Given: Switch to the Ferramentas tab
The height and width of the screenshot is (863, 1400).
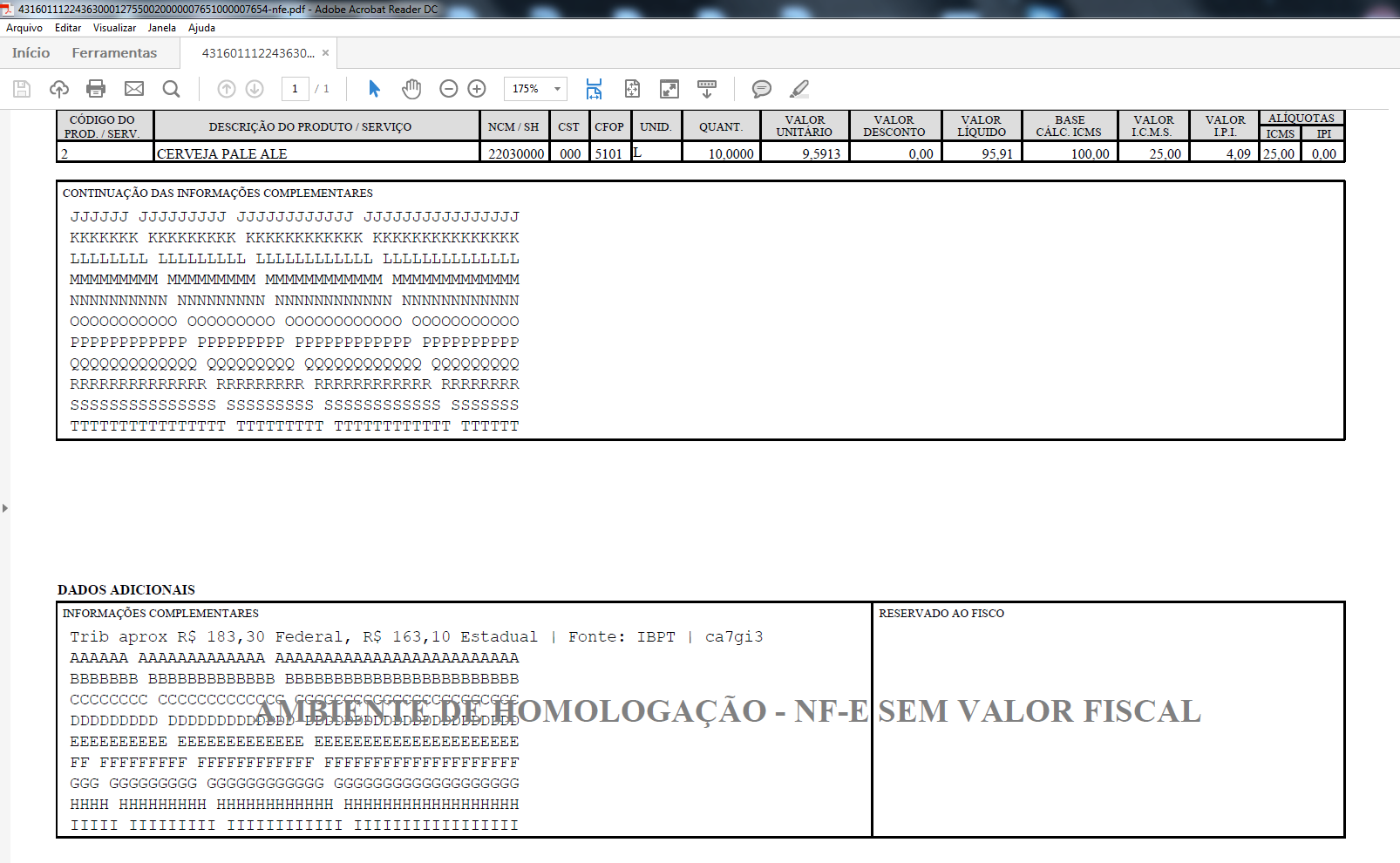Looking at the screenshot, I should click(x=114, y=53).
